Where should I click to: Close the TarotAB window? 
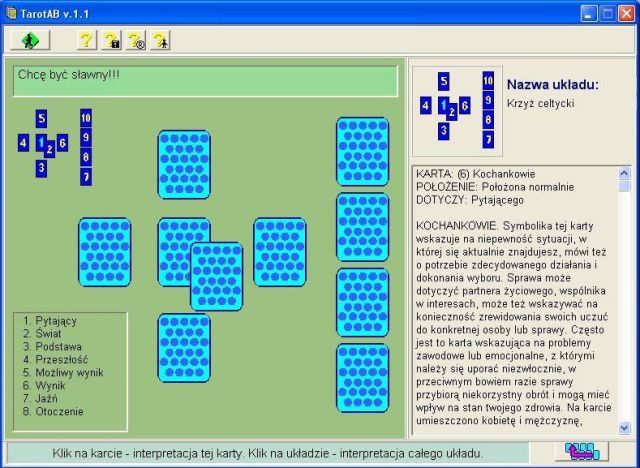[626, 13]
